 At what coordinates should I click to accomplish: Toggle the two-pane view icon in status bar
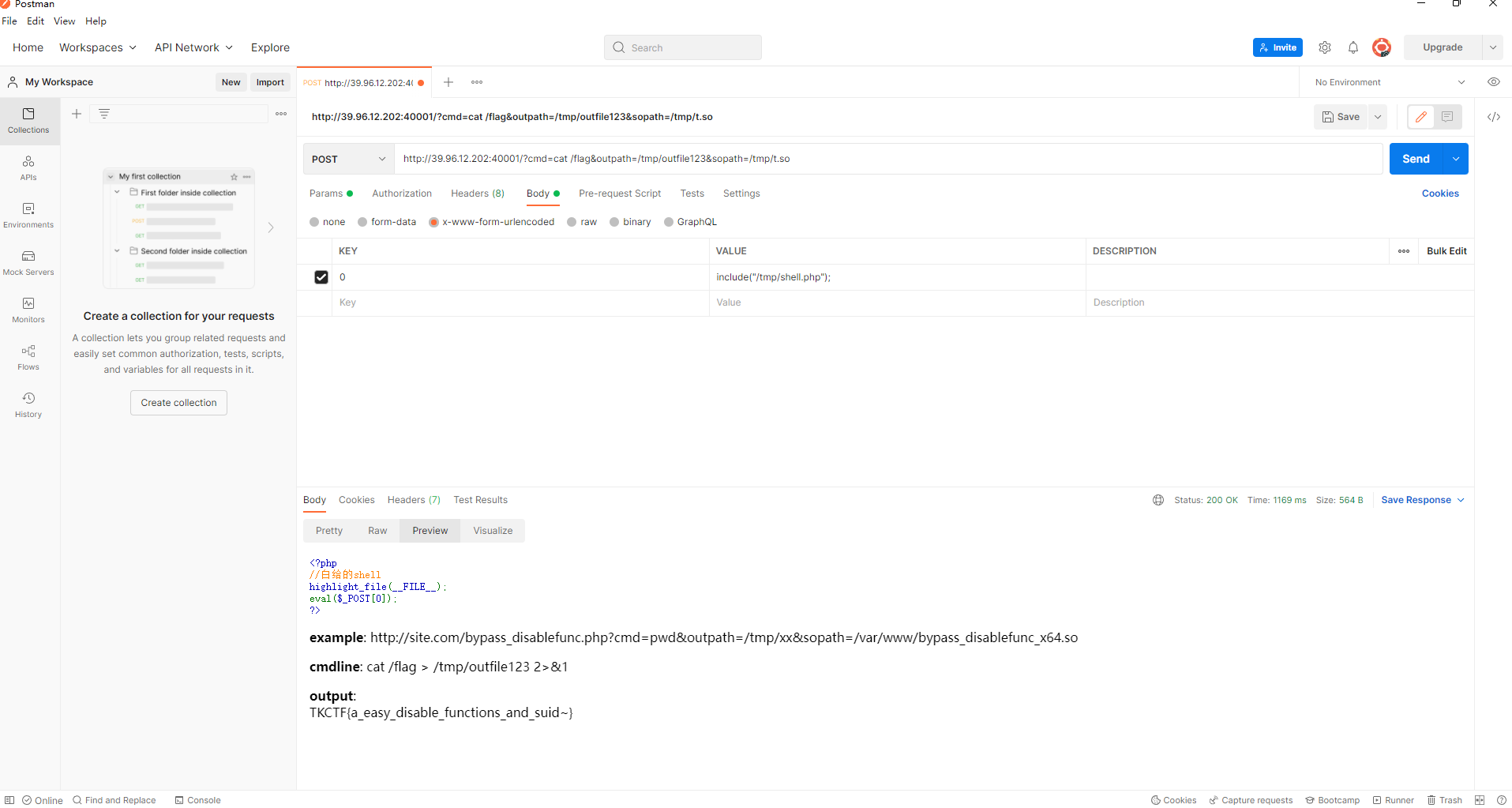point(1480,800)
